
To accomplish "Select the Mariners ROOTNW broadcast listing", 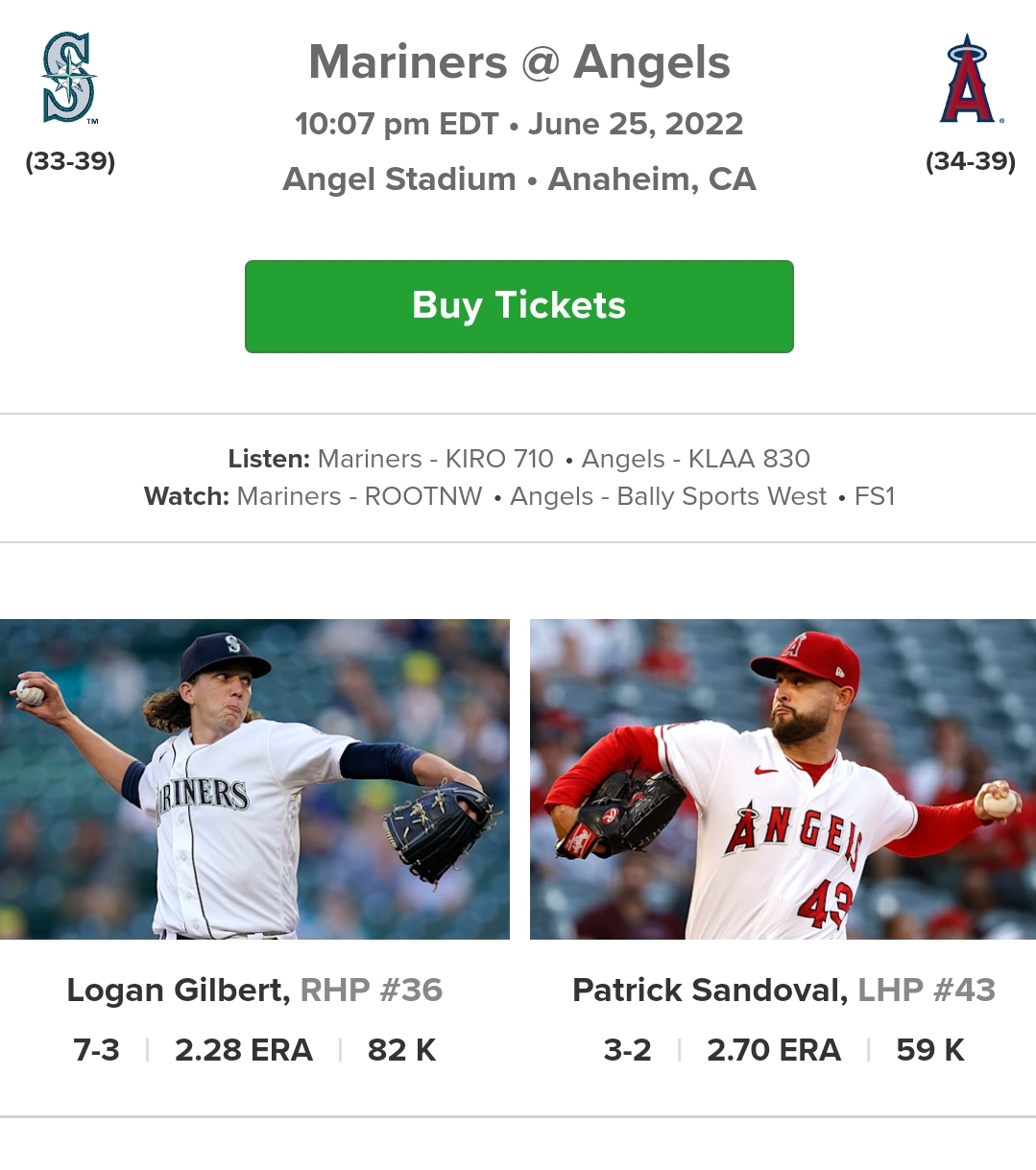I will coord(360,496).
